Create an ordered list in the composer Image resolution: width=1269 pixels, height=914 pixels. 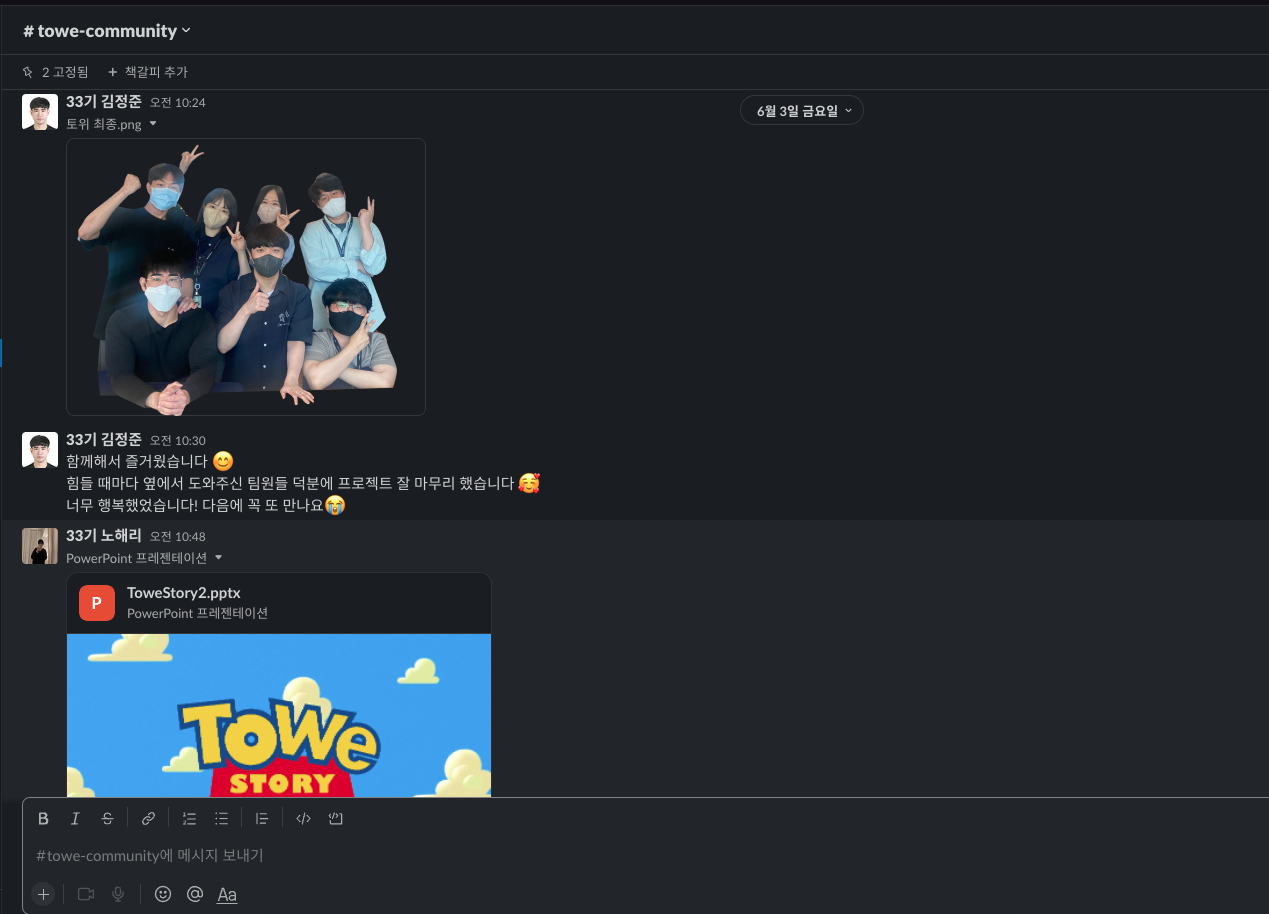[189, 818]
